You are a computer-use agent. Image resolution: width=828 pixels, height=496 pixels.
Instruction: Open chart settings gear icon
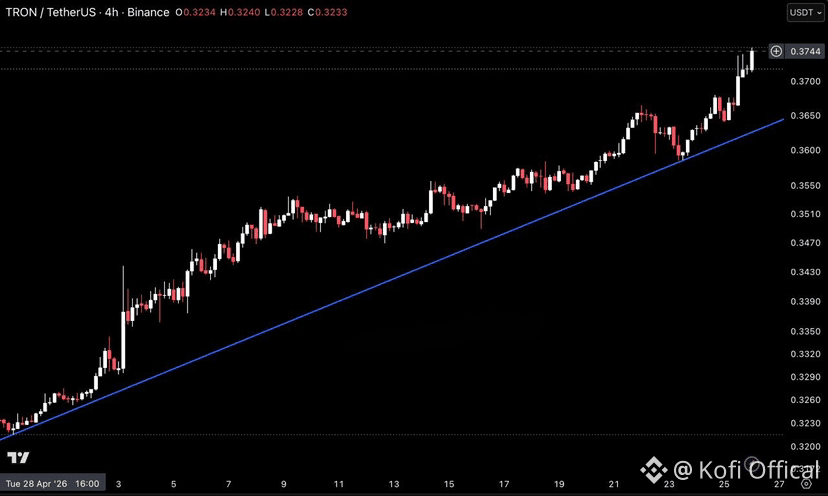pos(806,484)
